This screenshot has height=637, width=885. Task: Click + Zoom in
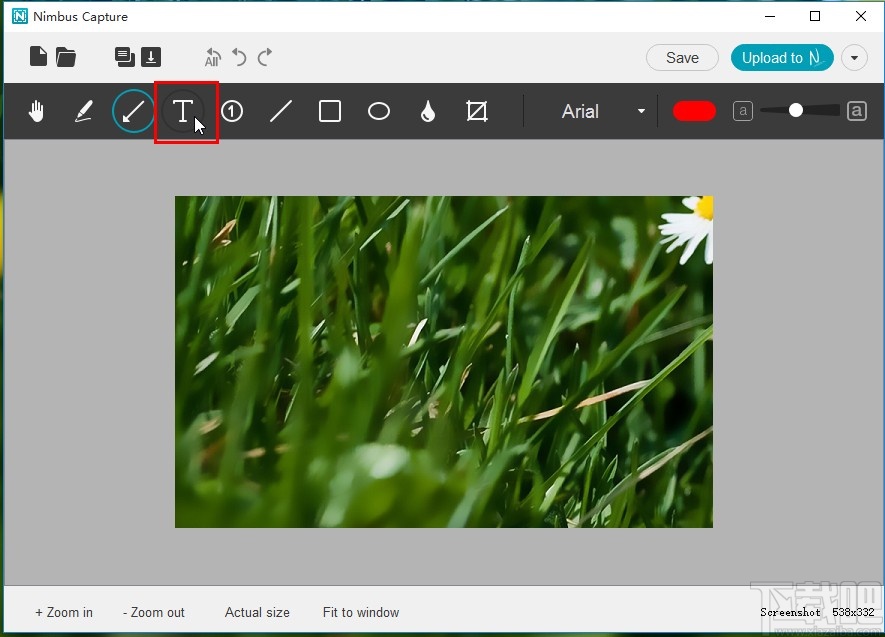point(64,612)
